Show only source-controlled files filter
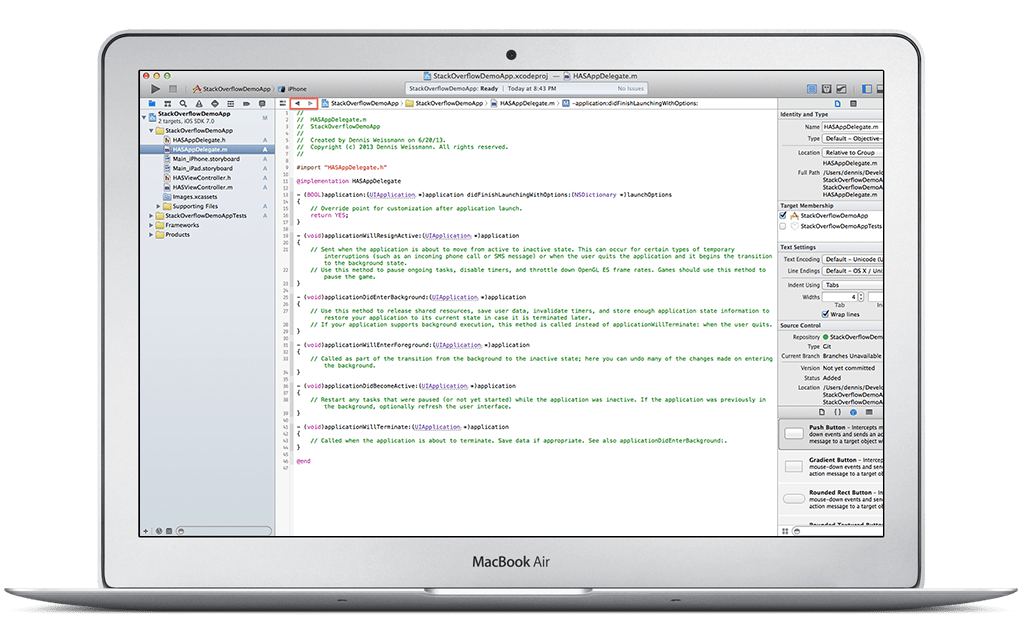The width and height of the screenshot is (1024, 636). coord(168,531)
